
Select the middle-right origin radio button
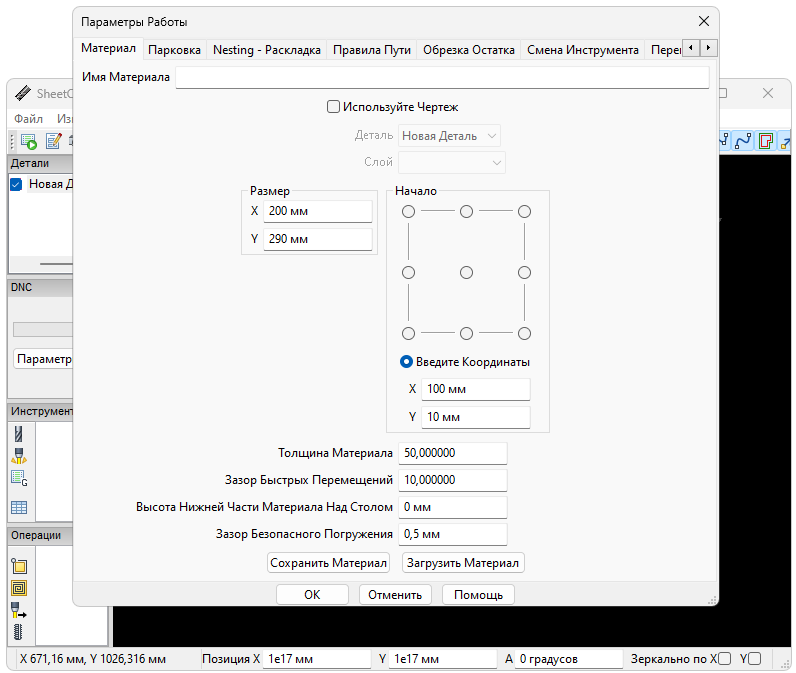524,273
